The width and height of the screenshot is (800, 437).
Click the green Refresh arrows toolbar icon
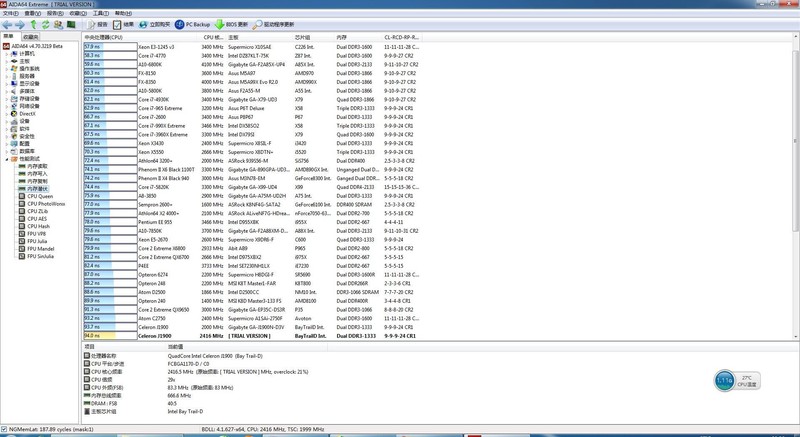point(46,24)
